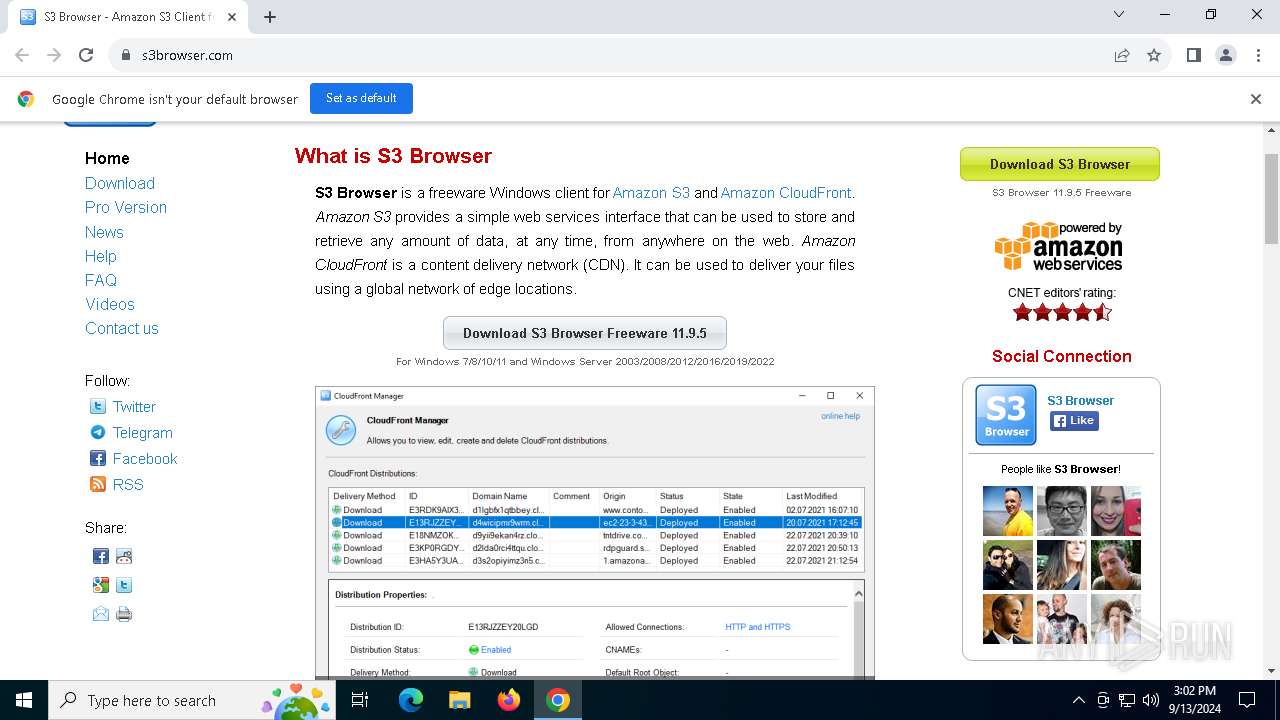Click the Windows taskbar search box
1280x720 pixels.
click(x=192, y=700)
